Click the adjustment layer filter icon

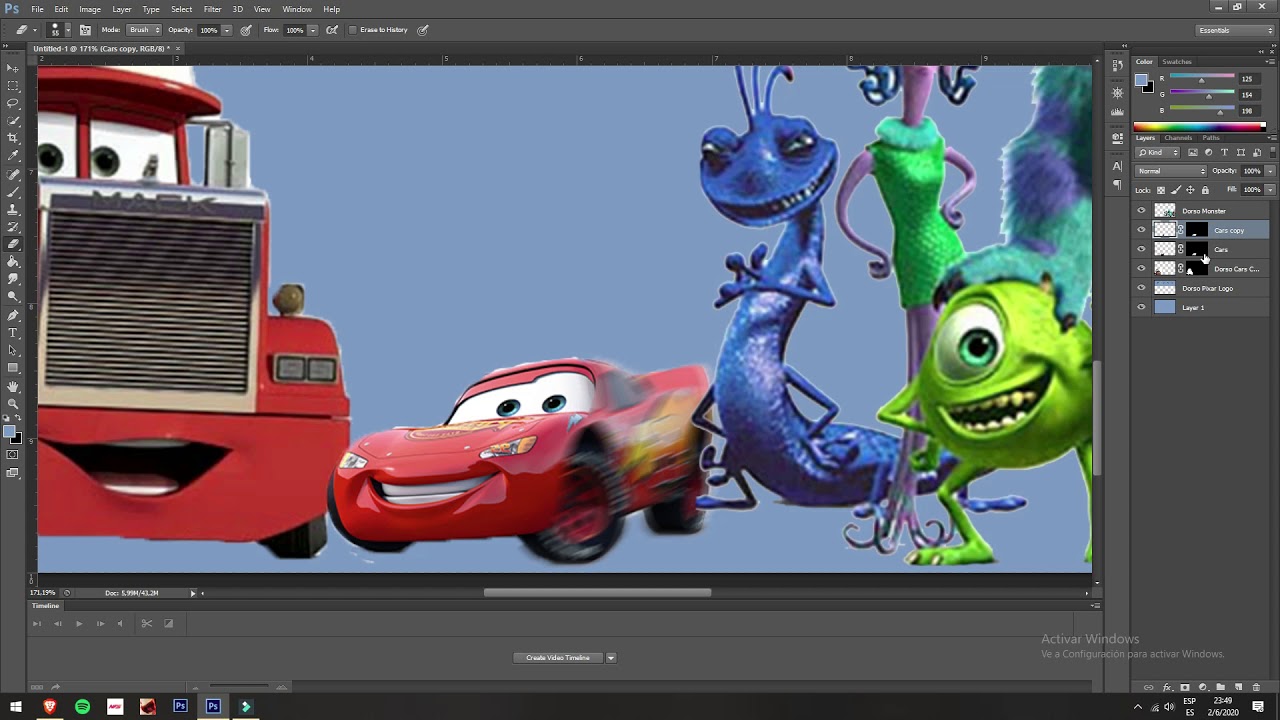1208,152
